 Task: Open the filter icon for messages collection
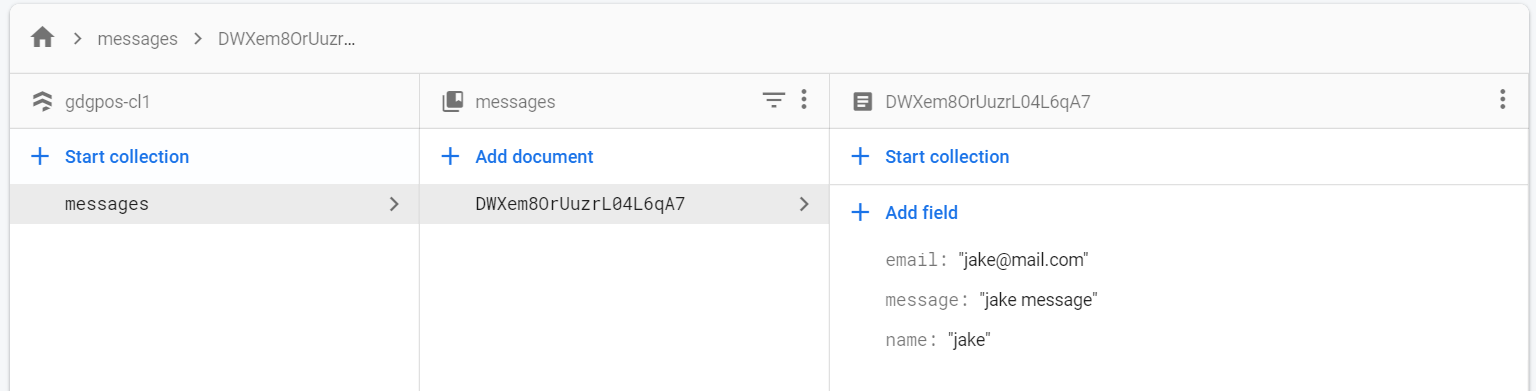tap(774, 100)
